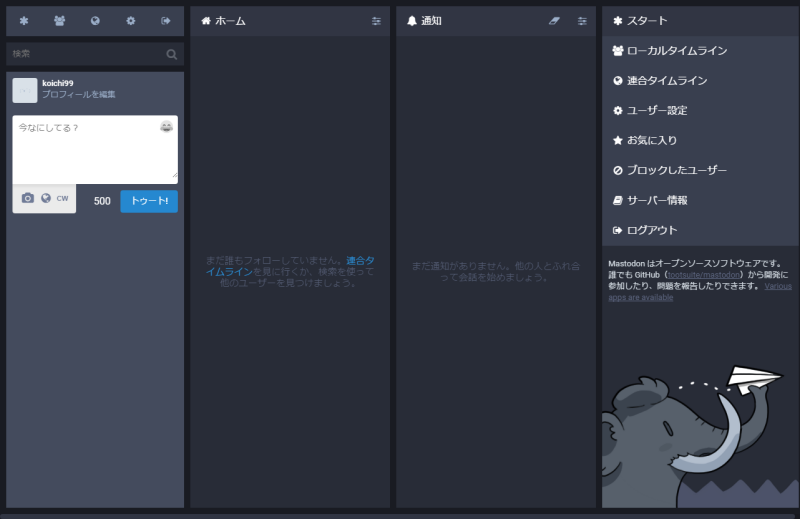Viewport: 800px width, 519px height.
Task: Click the asterisk Start icon in top navigation
Action: point(24,21)
